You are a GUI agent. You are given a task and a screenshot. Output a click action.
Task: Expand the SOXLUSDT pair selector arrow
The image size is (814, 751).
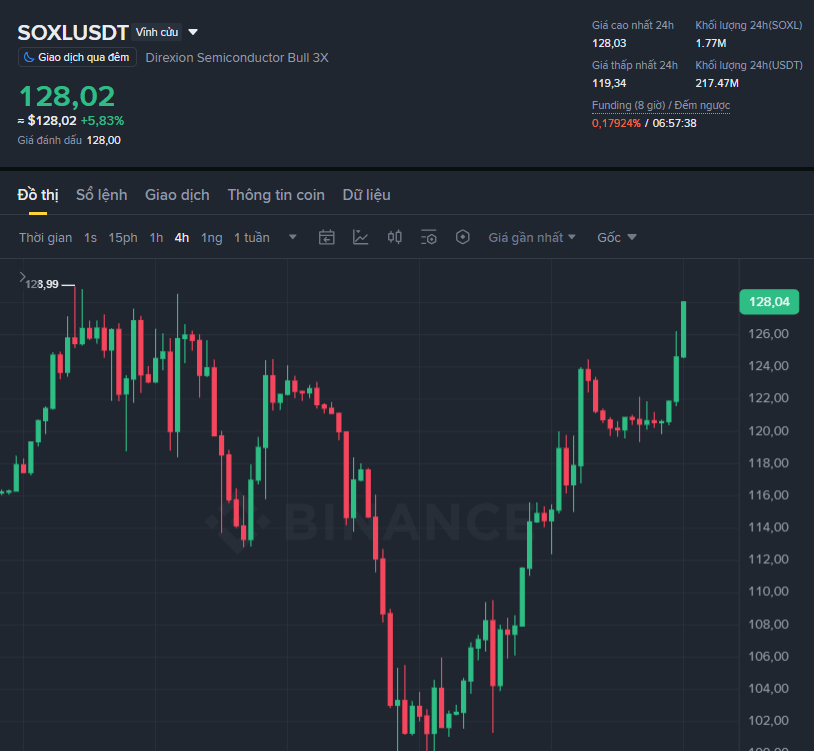pyautogui.click(x=193, y=32)
